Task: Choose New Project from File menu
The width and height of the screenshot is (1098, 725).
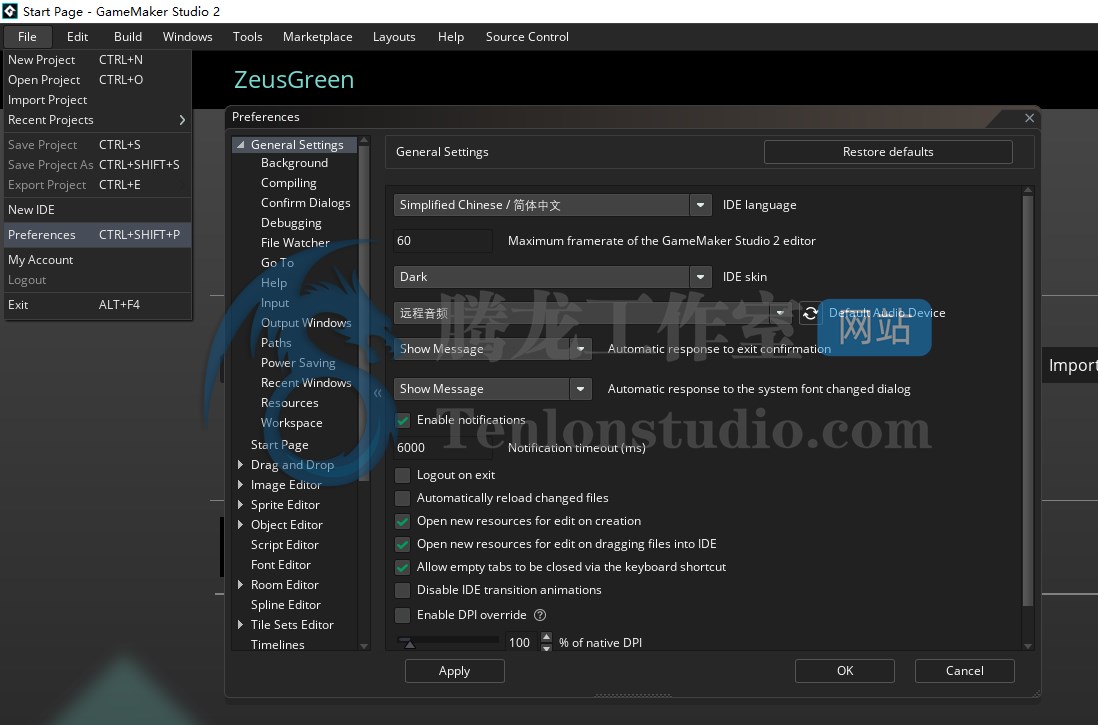Action: [97, 60]
